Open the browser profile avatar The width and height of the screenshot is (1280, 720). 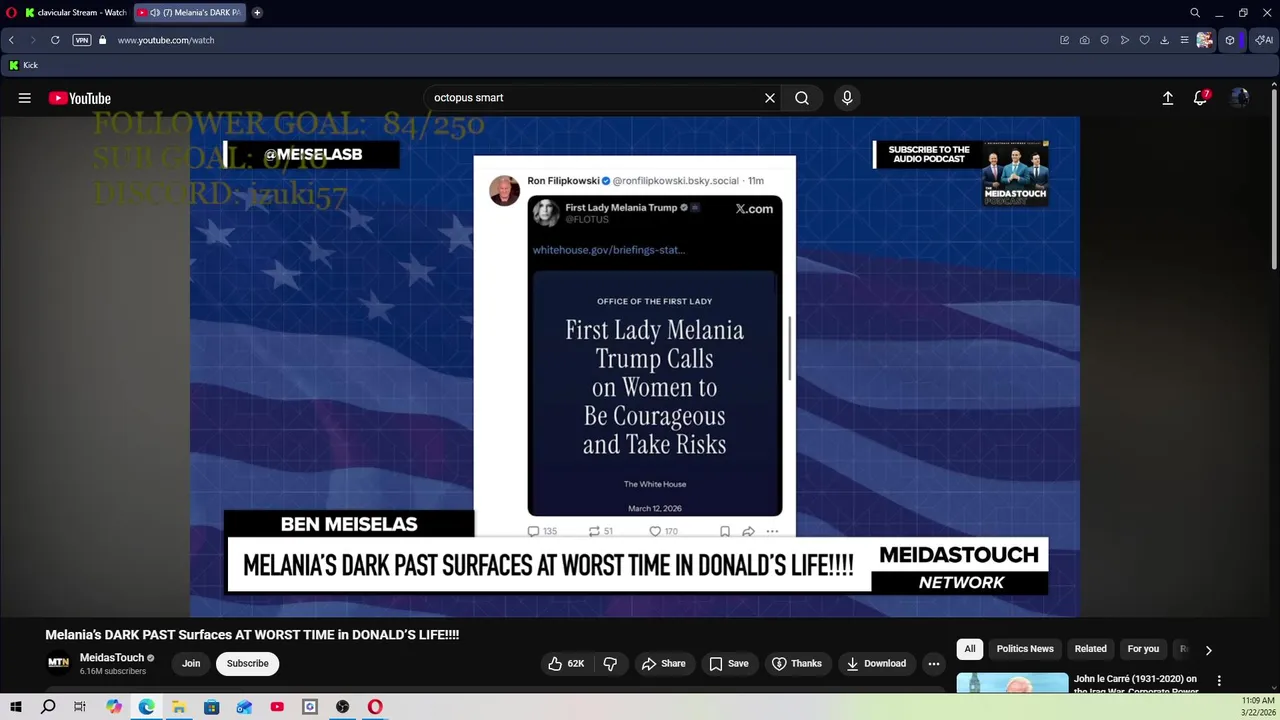pyautogui.click(x=1205, y=40)
